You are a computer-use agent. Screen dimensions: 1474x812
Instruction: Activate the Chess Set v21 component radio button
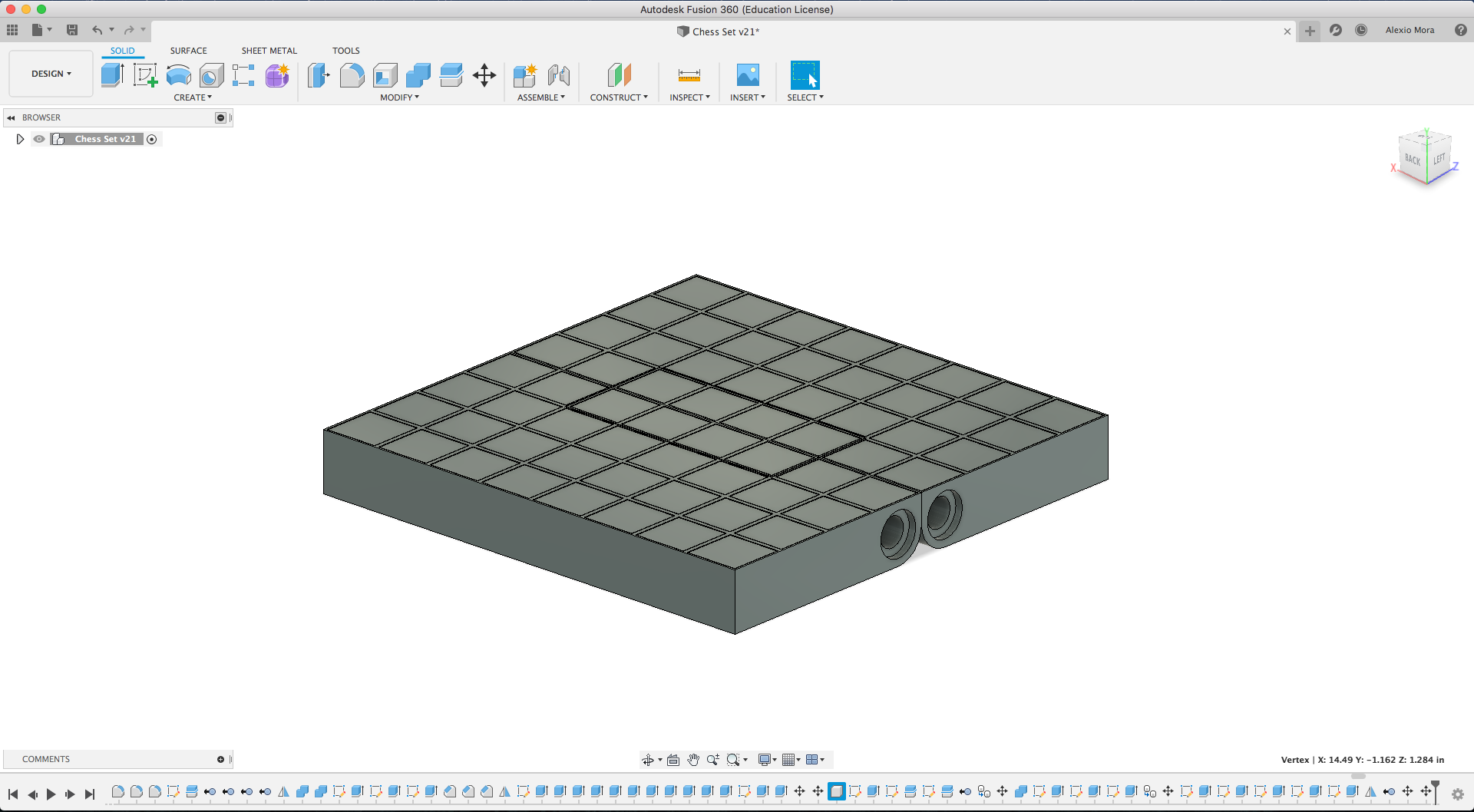pos(152,139)
